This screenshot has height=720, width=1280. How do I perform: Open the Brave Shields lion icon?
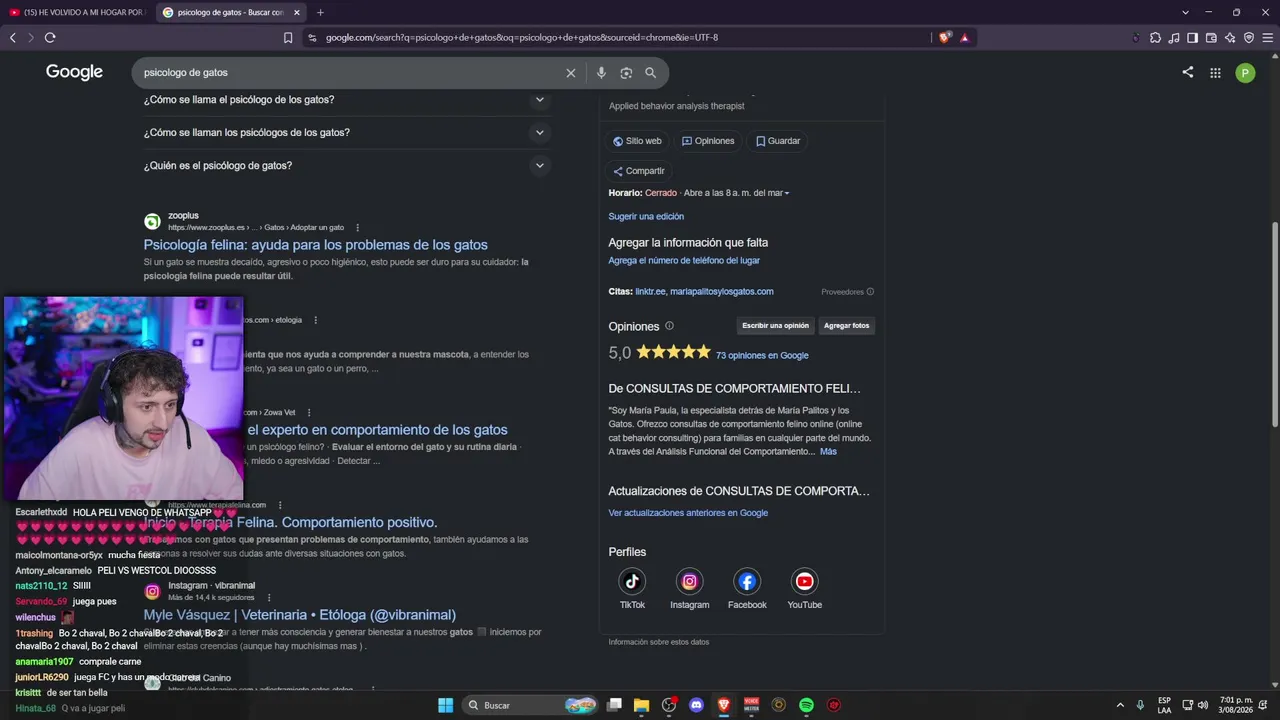pos(945,38)
